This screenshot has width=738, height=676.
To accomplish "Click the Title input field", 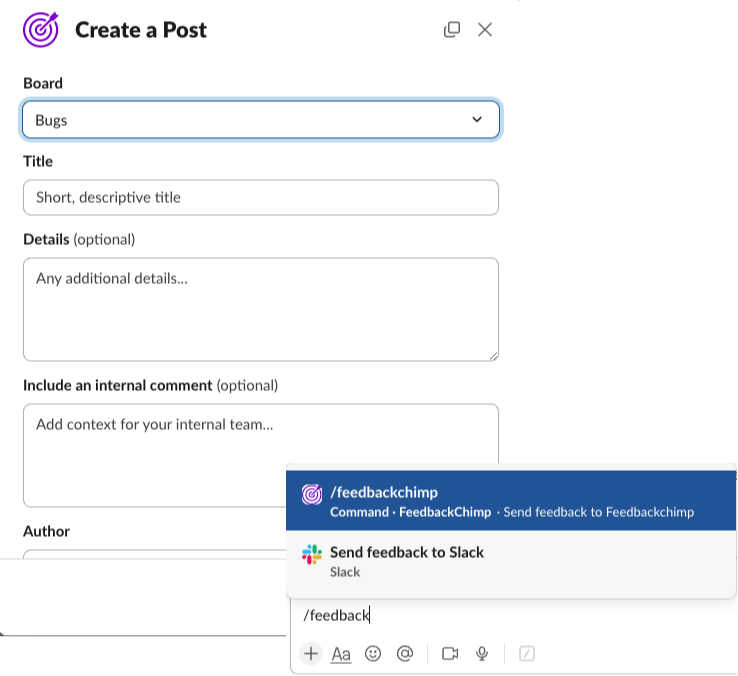I will 260,197.
